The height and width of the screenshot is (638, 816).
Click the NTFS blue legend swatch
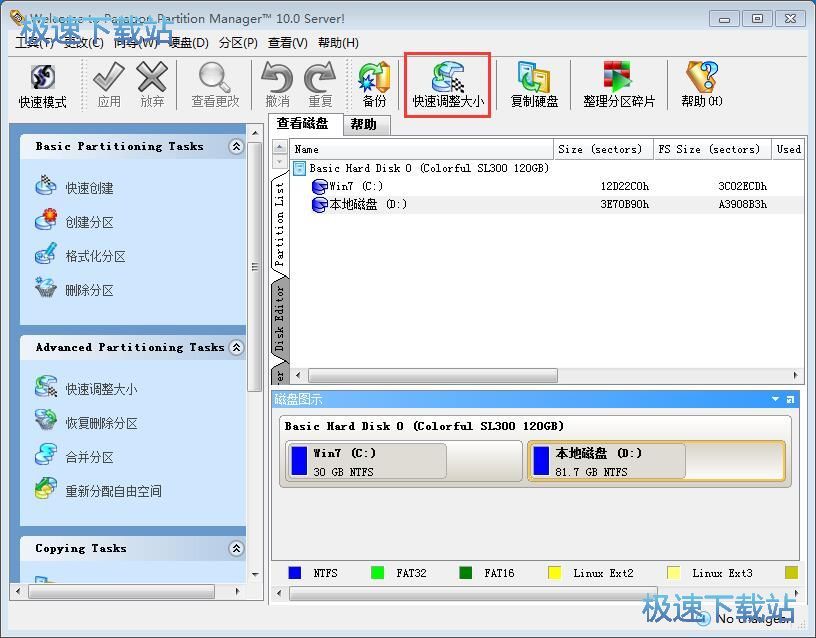click(295, 573)
